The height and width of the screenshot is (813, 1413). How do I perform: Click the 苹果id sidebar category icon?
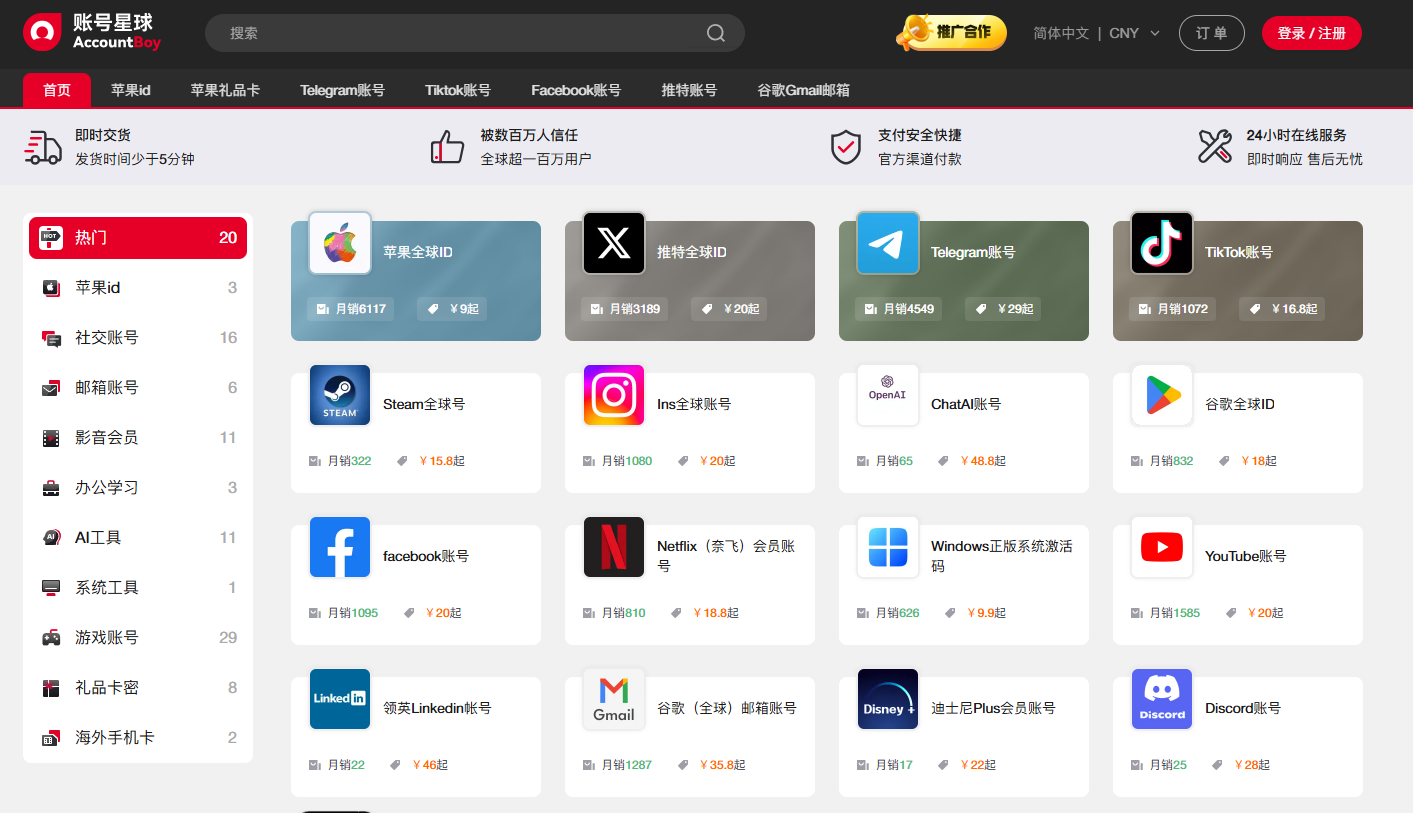pos(51,288)
